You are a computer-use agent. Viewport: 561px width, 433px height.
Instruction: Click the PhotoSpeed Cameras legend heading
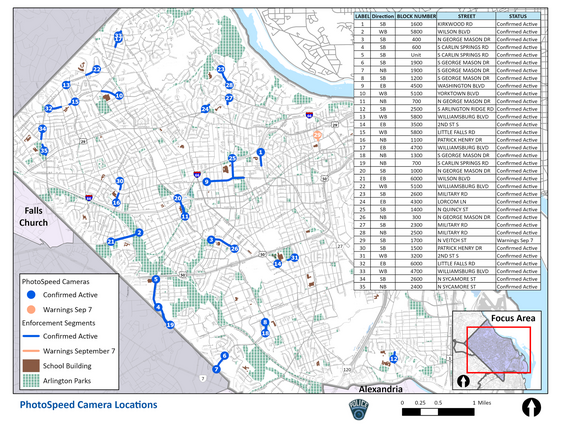click(55, 282)
